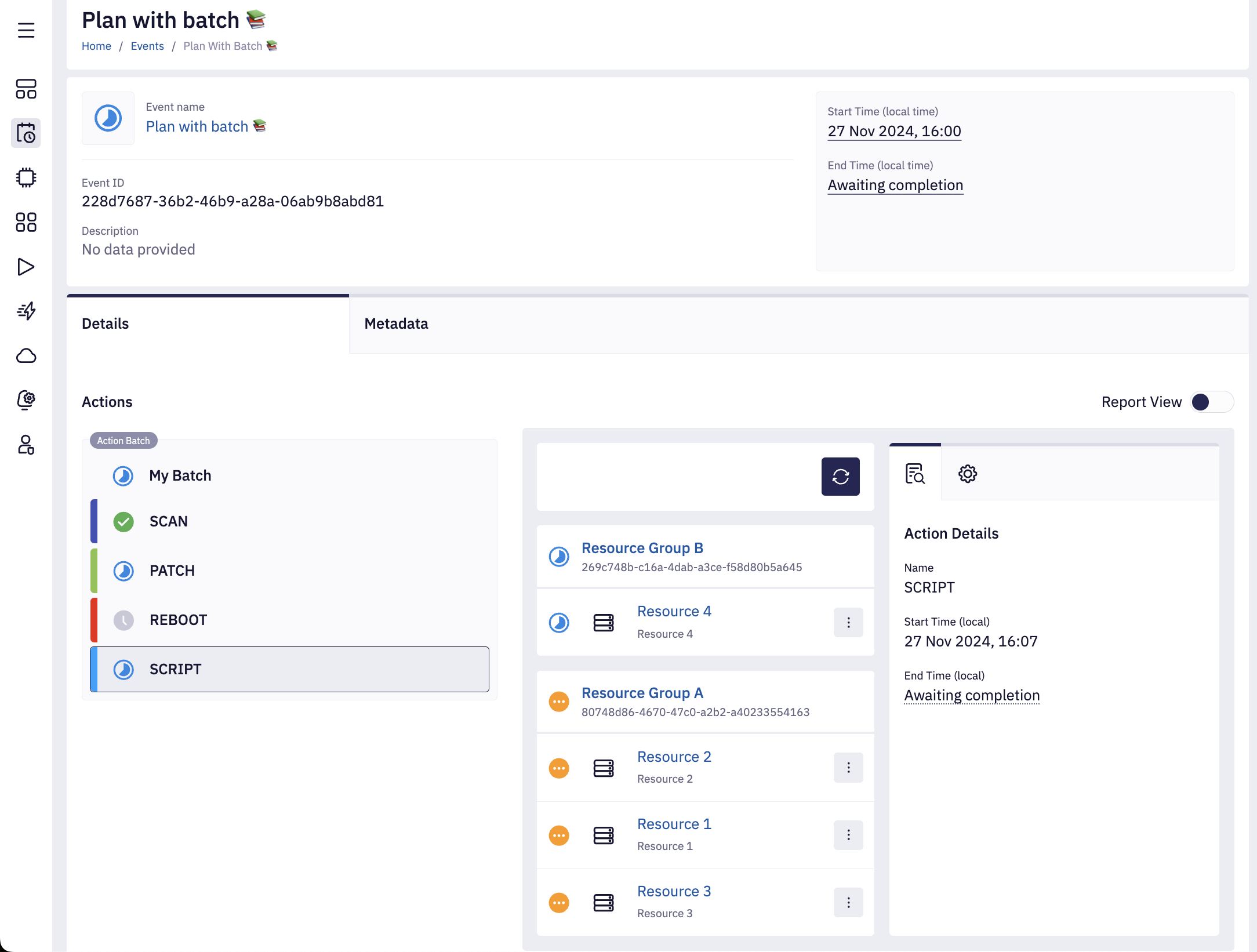Open the hamburger menu icon
Image resolution: width=1257 pixels, height=952 pixels.
tap(26, 30)
